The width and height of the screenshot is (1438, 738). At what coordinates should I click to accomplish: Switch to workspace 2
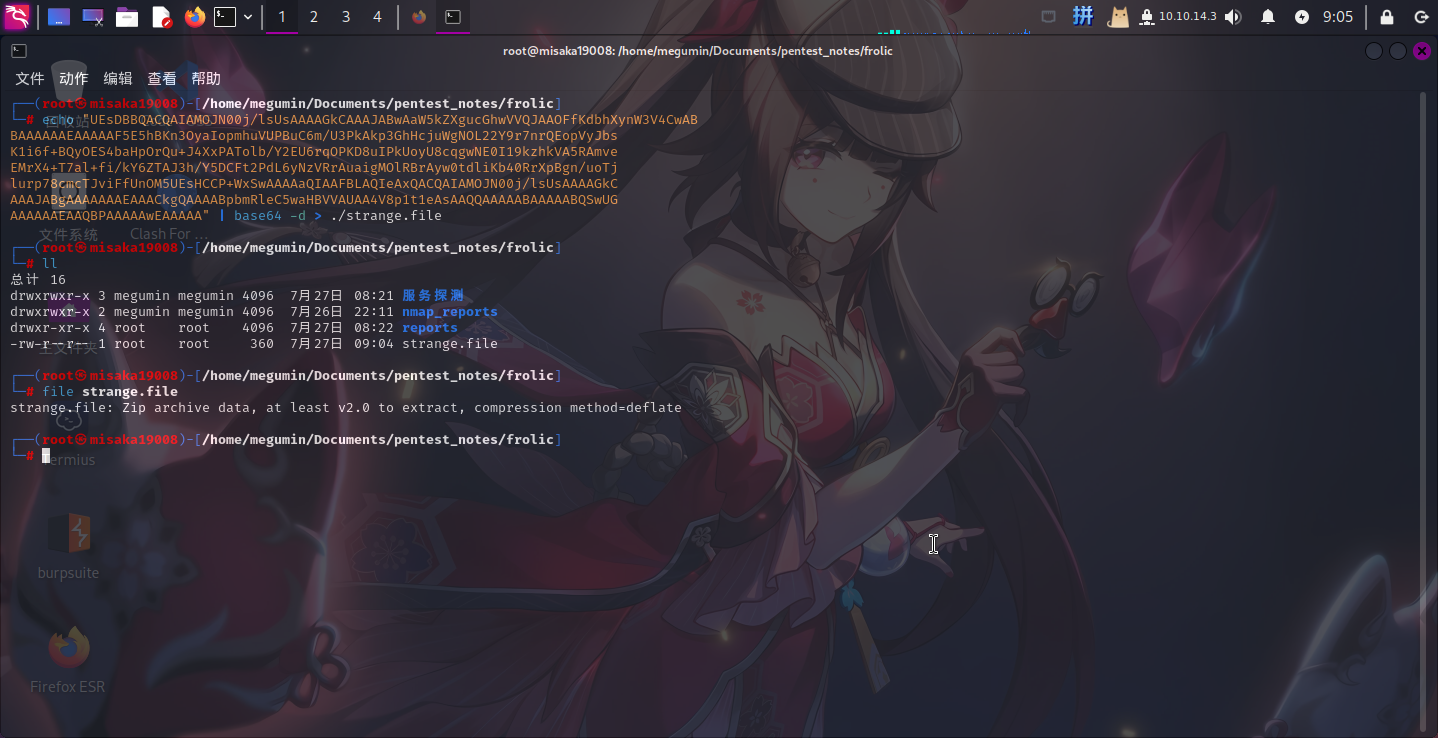tap(314, 17)
